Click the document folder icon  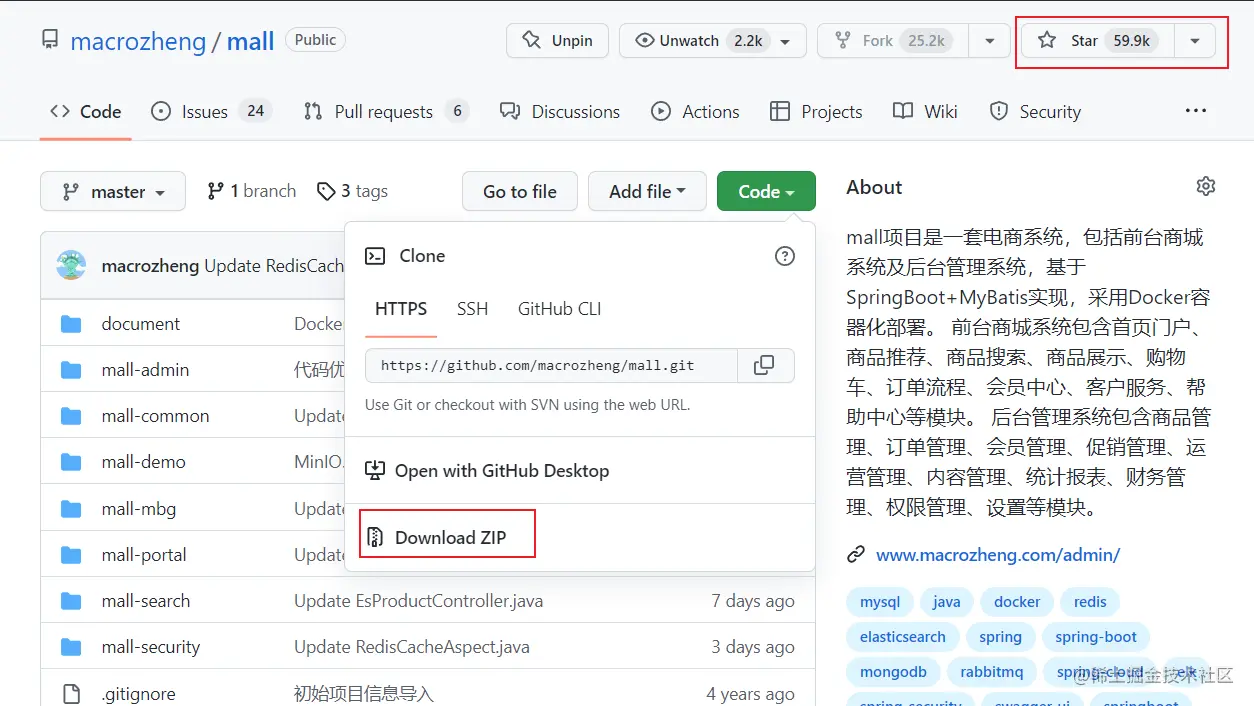click(71, 324)
